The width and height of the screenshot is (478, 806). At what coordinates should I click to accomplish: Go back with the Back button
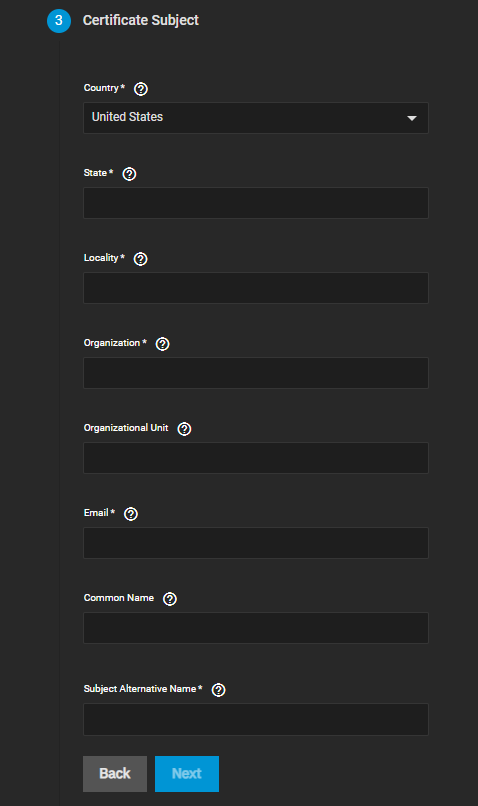coord(115,774)
